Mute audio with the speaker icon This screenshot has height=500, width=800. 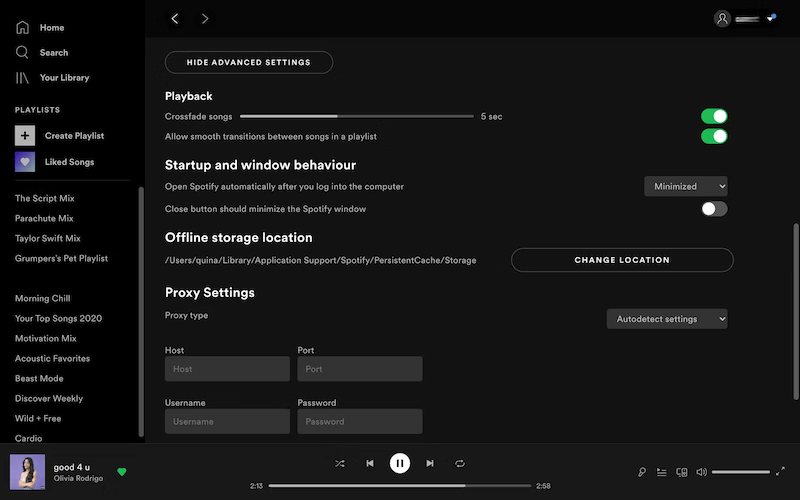click(x=701, y=472)
